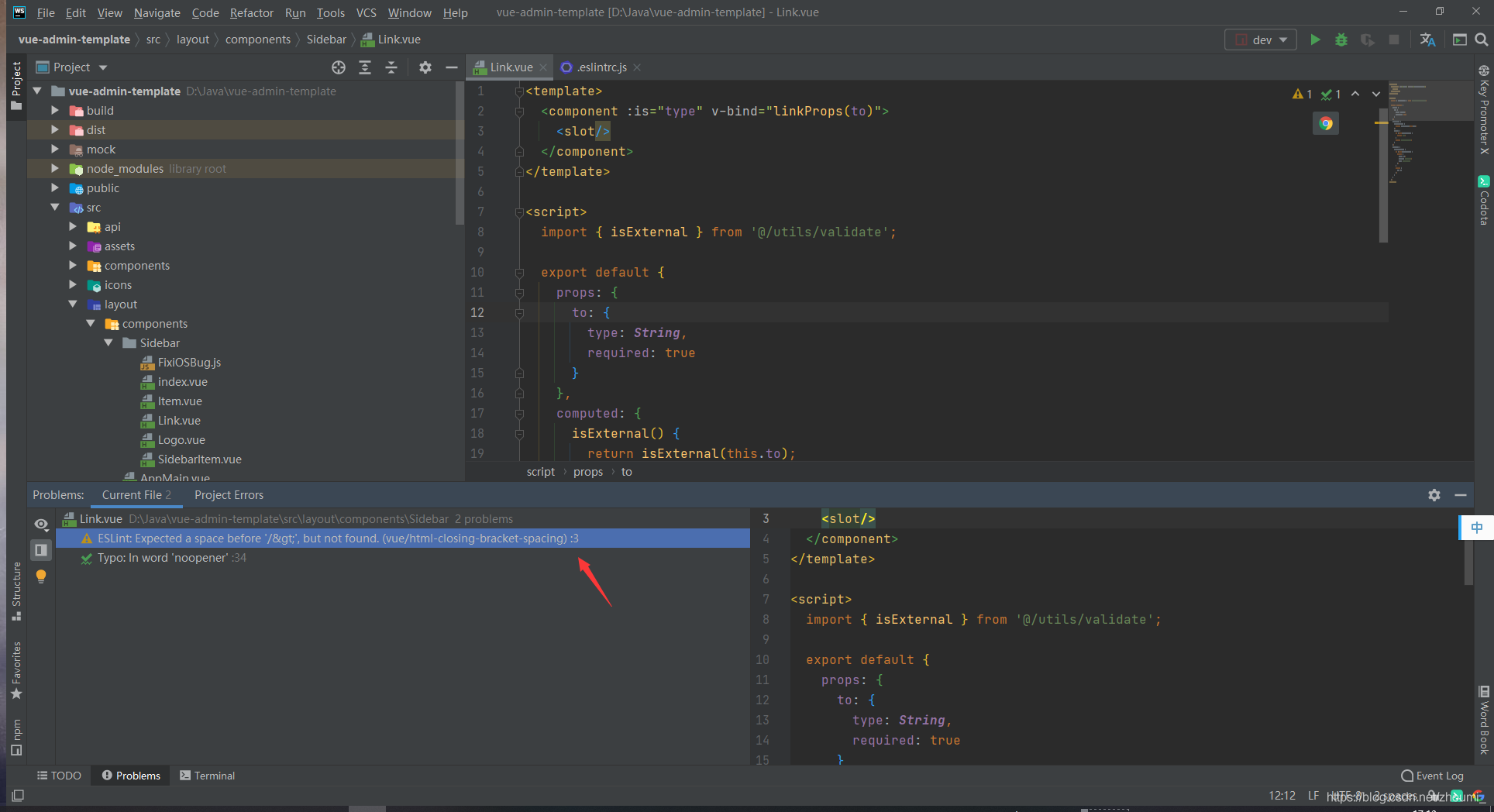Click the code minimap thumbnail
This screenshot has width=1494, height=812.
[x=1430, y=132]
